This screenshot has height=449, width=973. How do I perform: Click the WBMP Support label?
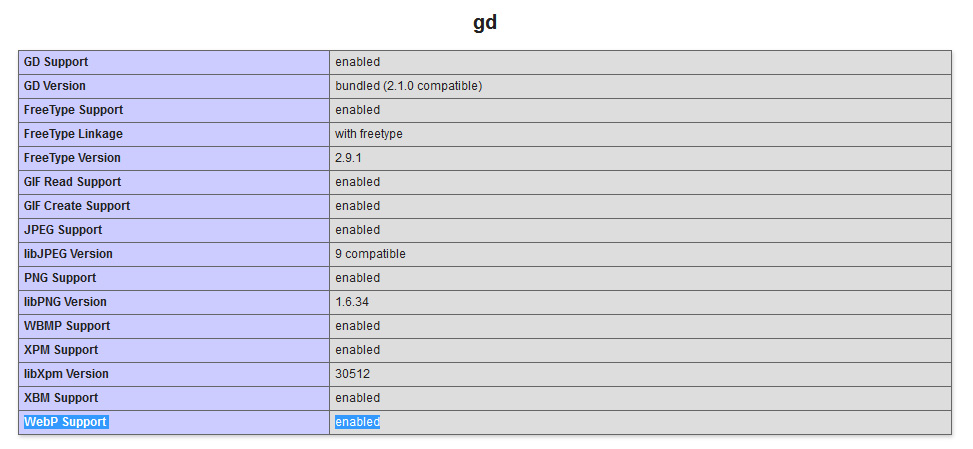coord(67,326)
